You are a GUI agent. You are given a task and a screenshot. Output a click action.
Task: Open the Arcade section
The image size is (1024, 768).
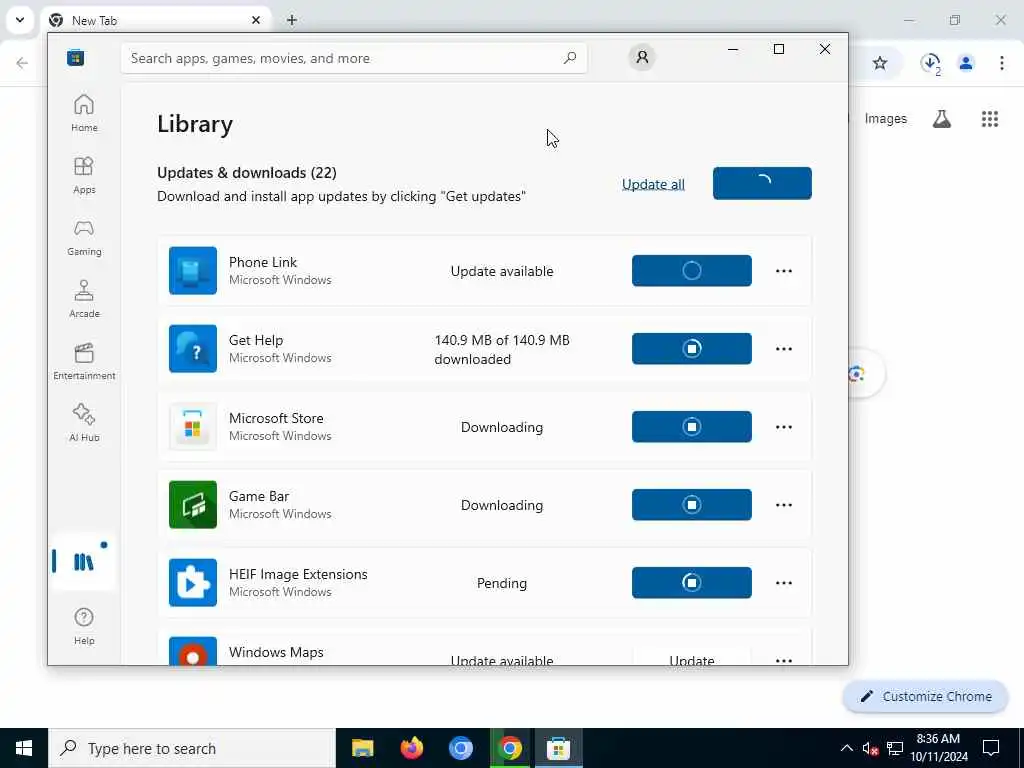84,299
